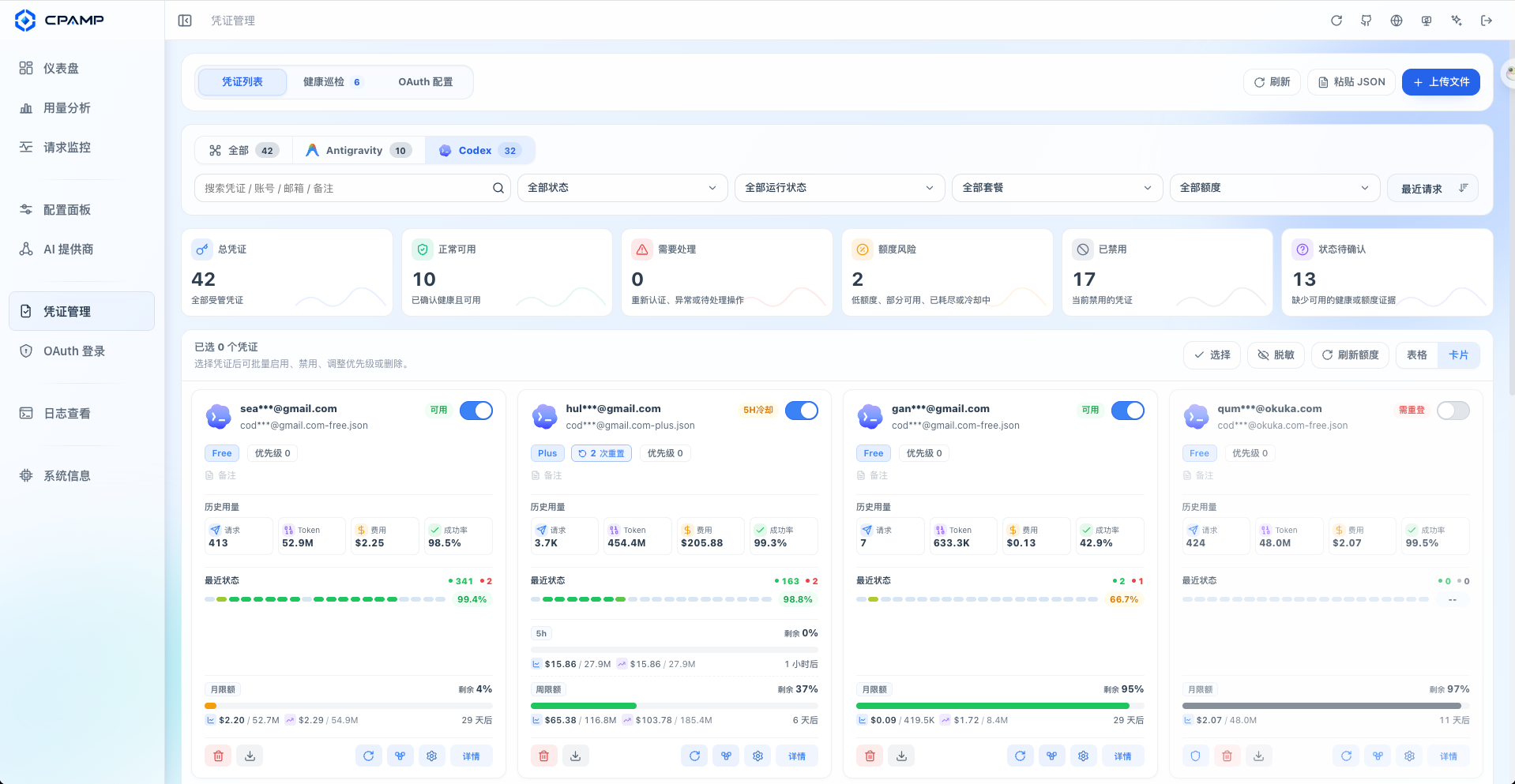
Task: Refresh quota on sea***@gmail.com card
Action: (x=368, y=756)
